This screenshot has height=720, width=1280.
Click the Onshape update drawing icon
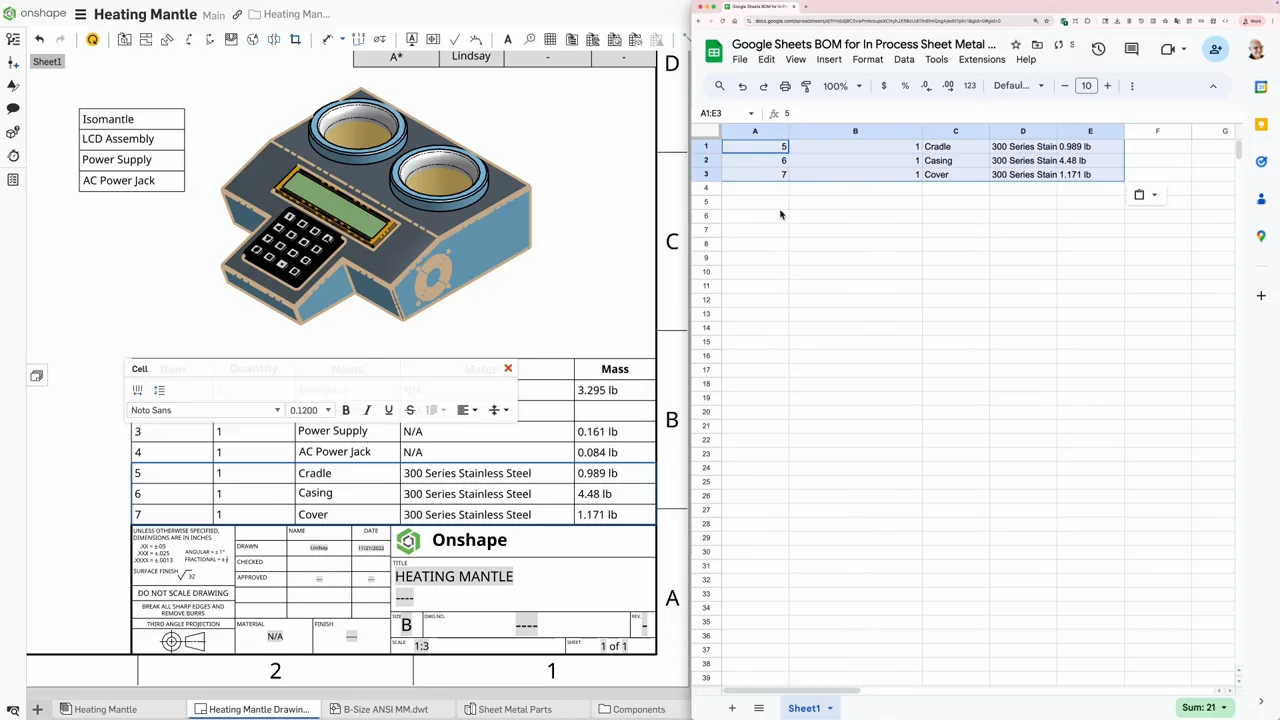point(92,39)
